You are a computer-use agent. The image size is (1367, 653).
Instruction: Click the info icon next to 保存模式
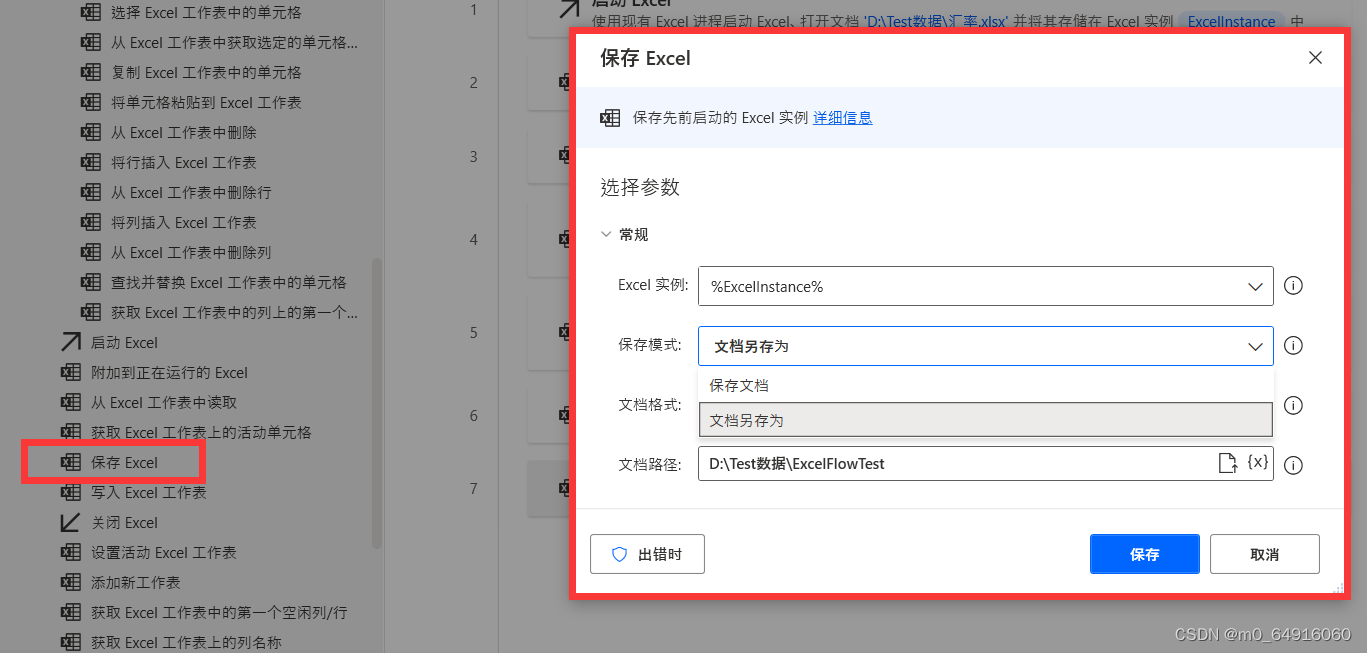point(1293,345)
